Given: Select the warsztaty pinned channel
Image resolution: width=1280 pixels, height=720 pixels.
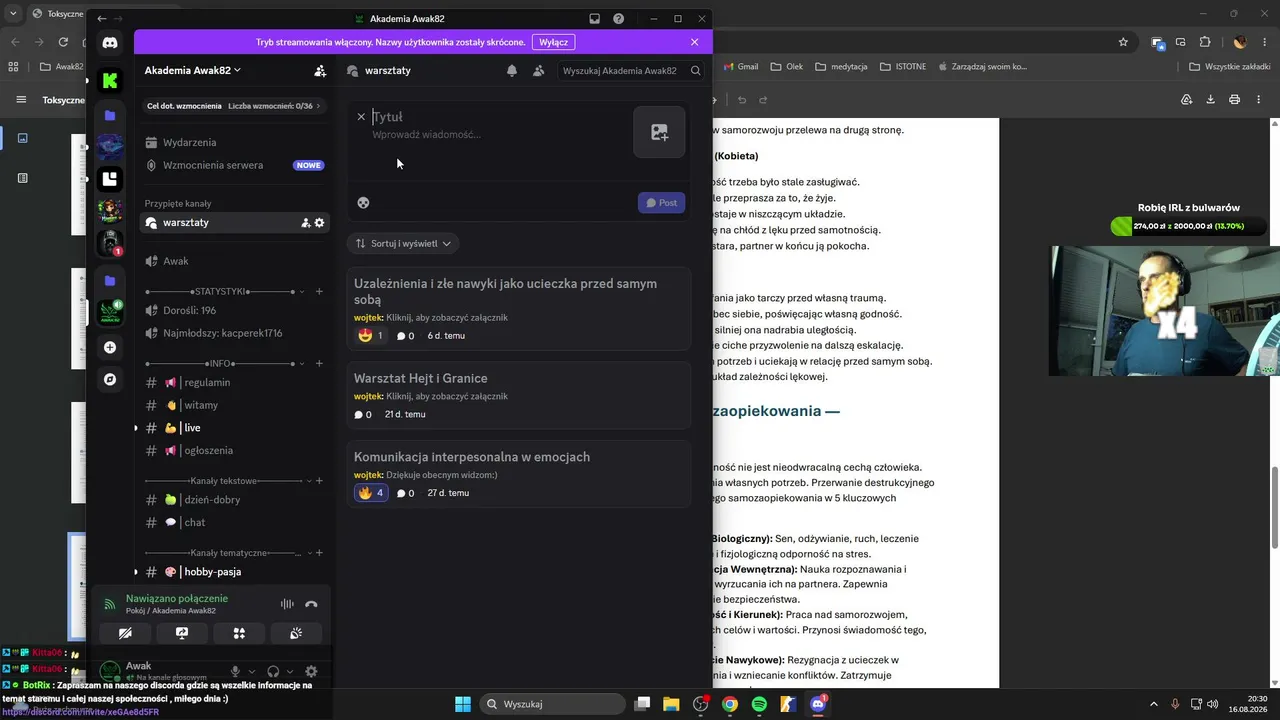Looking at the screenshot, I should [234, 223].
